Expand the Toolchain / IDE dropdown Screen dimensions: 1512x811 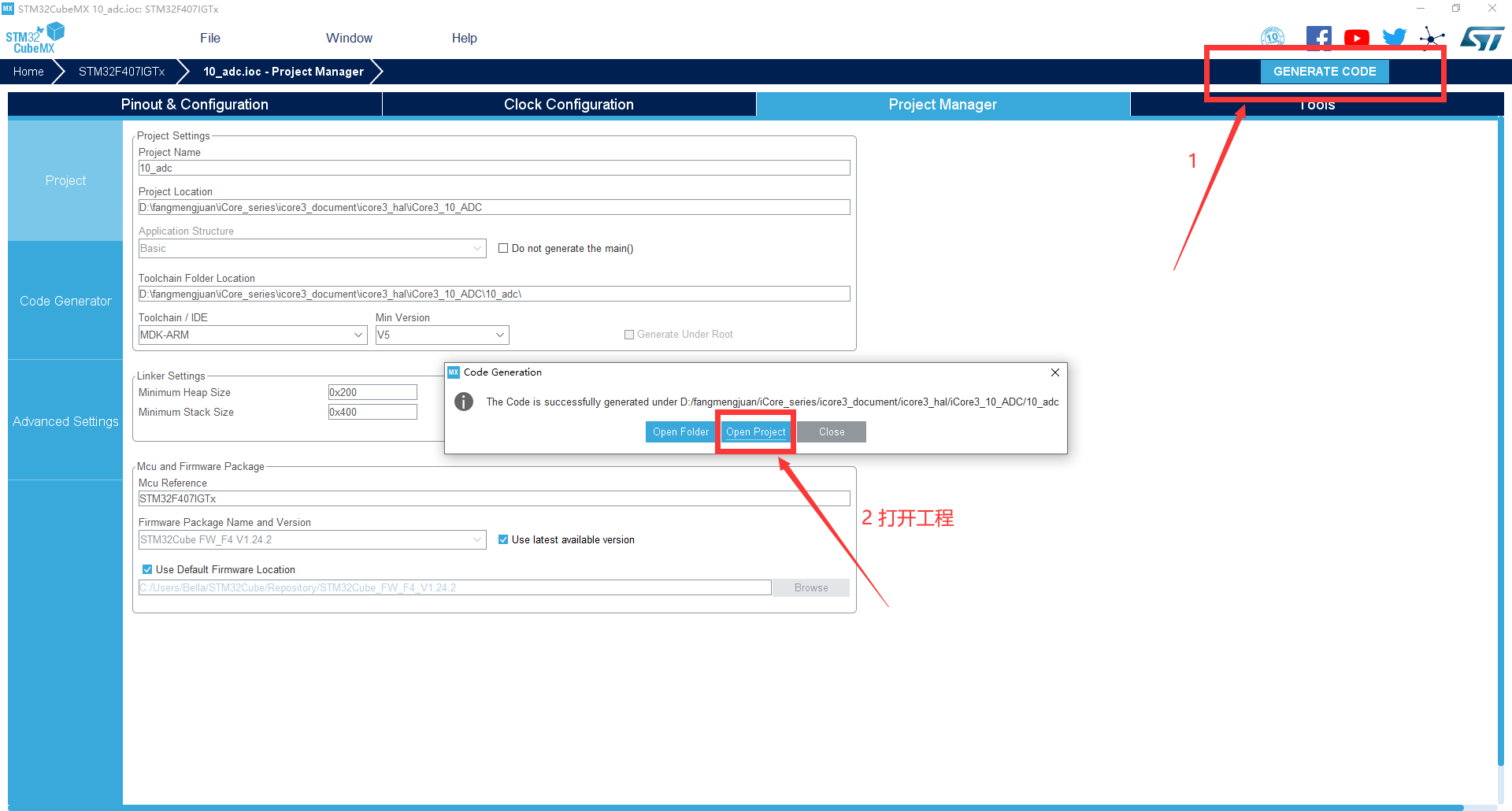[358, 335]
